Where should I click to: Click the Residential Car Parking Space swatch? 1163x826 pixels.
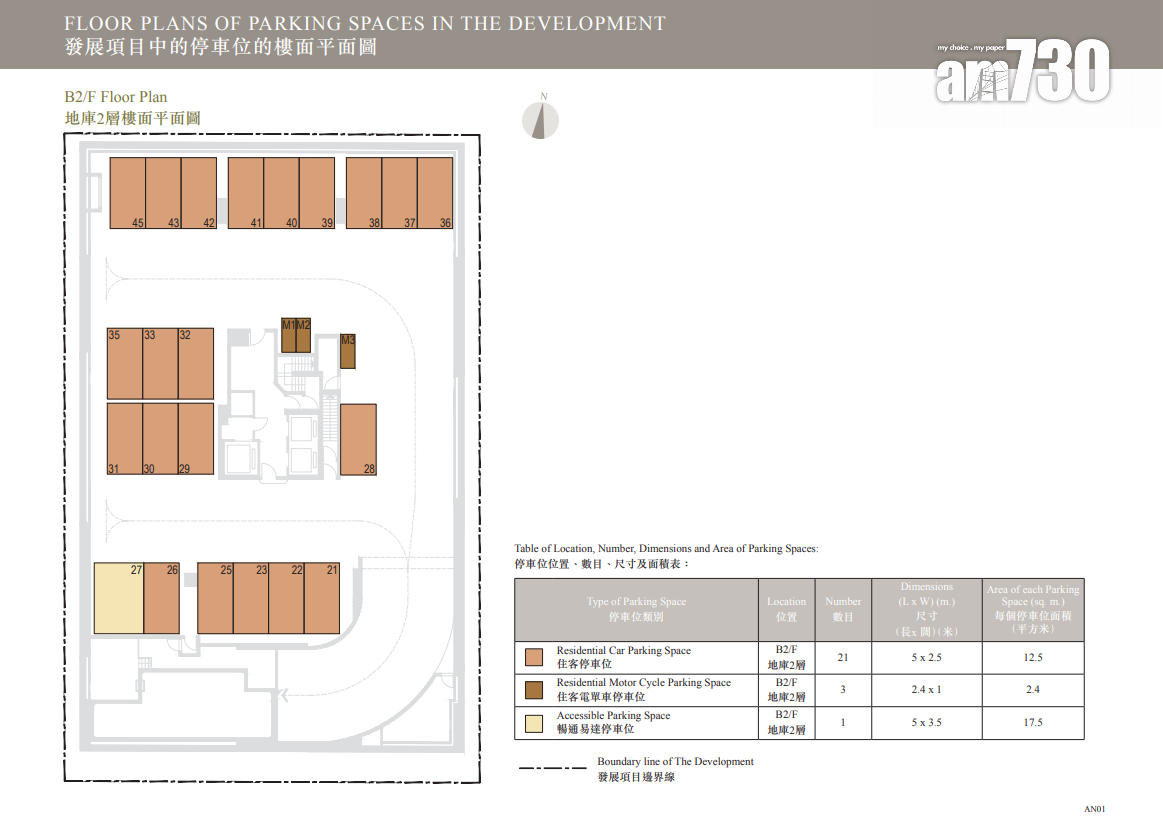pos(534,657)
